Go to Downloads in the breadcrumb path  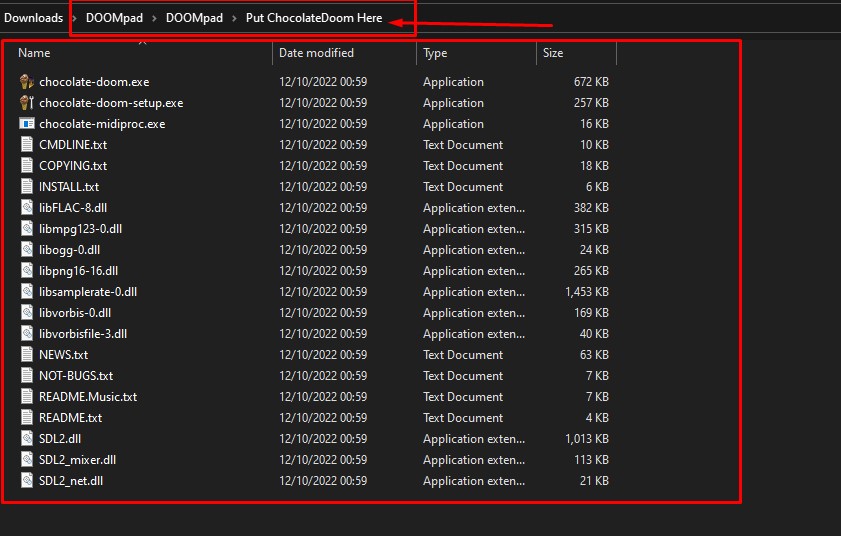tap(33, 18)
